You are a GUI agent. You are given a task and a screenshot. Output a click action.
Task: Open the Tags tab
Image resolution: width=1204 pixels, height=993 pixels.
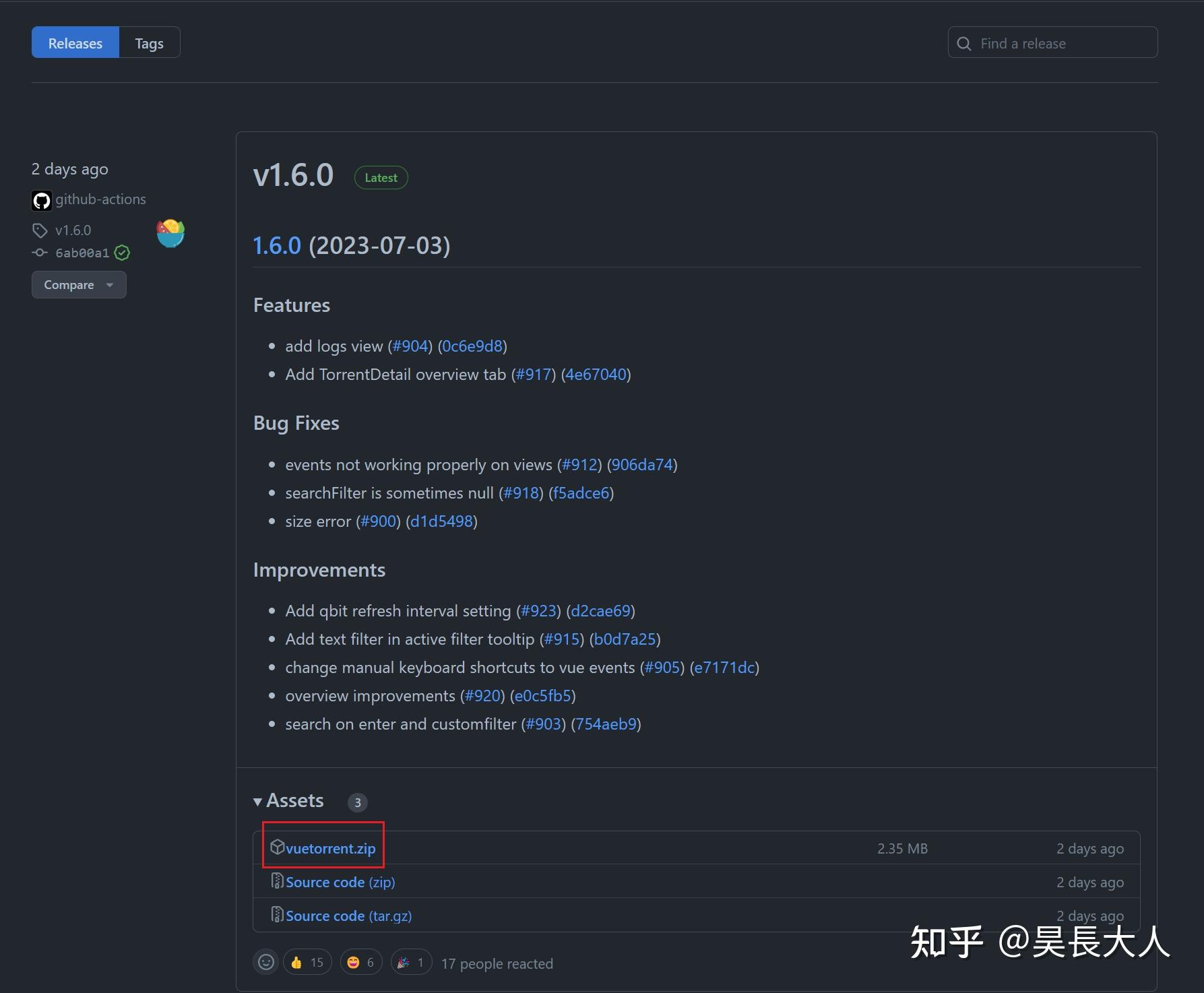[149, 42]
